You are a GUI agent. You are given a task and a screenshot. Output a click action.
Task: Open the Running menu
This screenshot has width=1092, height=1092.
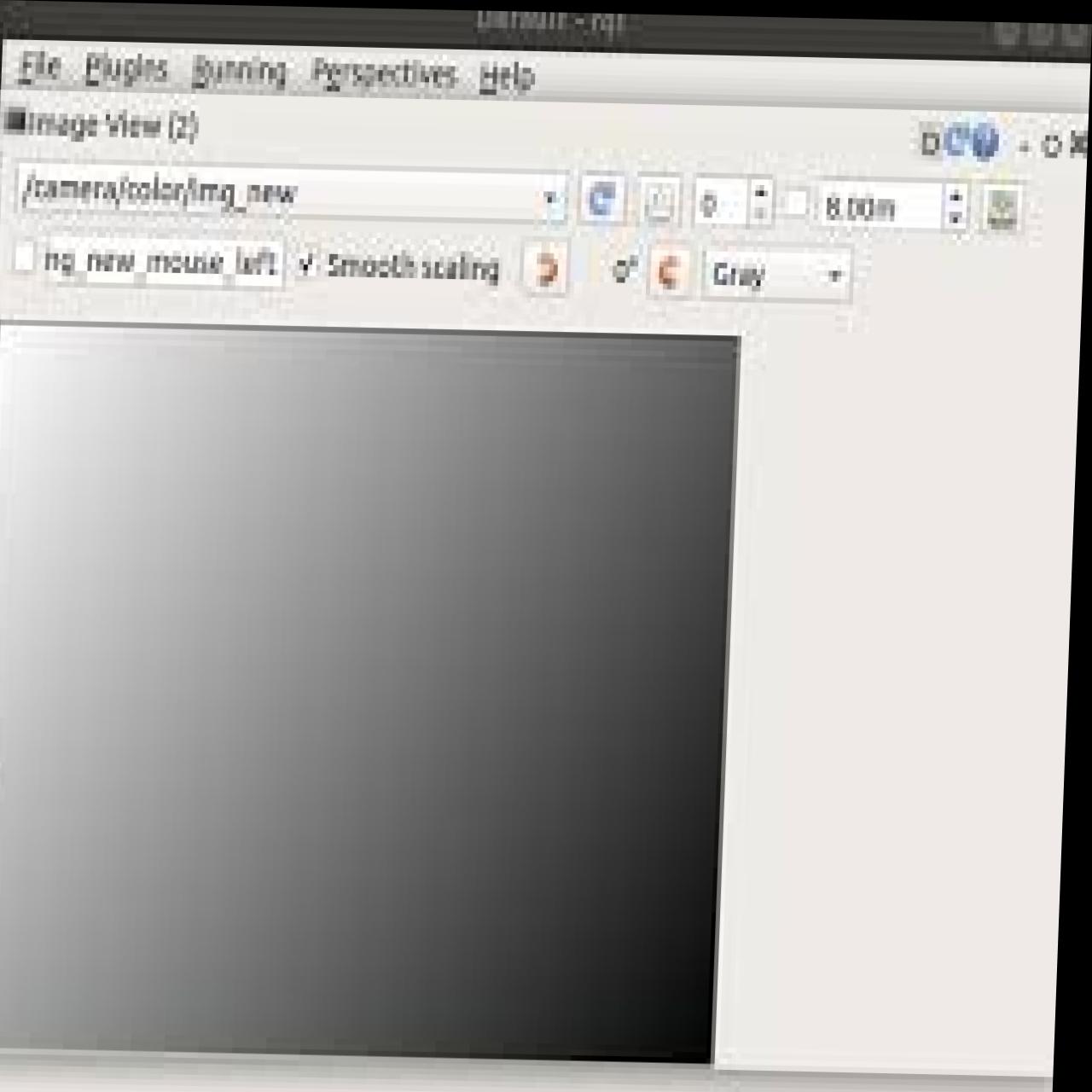click(238, 72)
